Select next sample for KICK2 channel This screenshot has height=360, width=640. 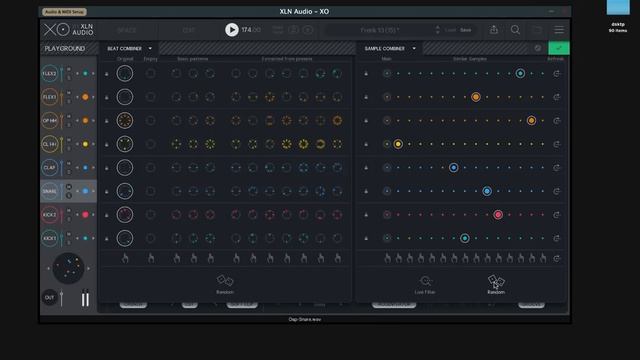coord(93,215)
